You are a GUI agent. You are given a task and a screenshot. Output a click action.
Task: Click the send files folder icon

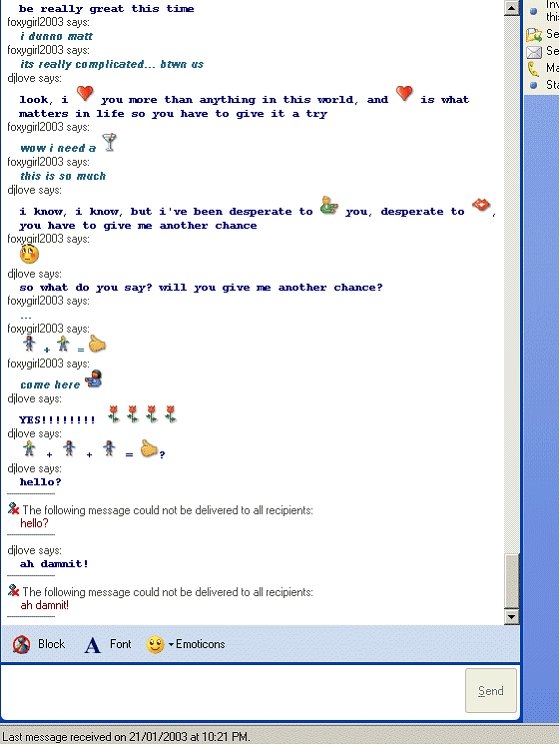click(534, 35)
